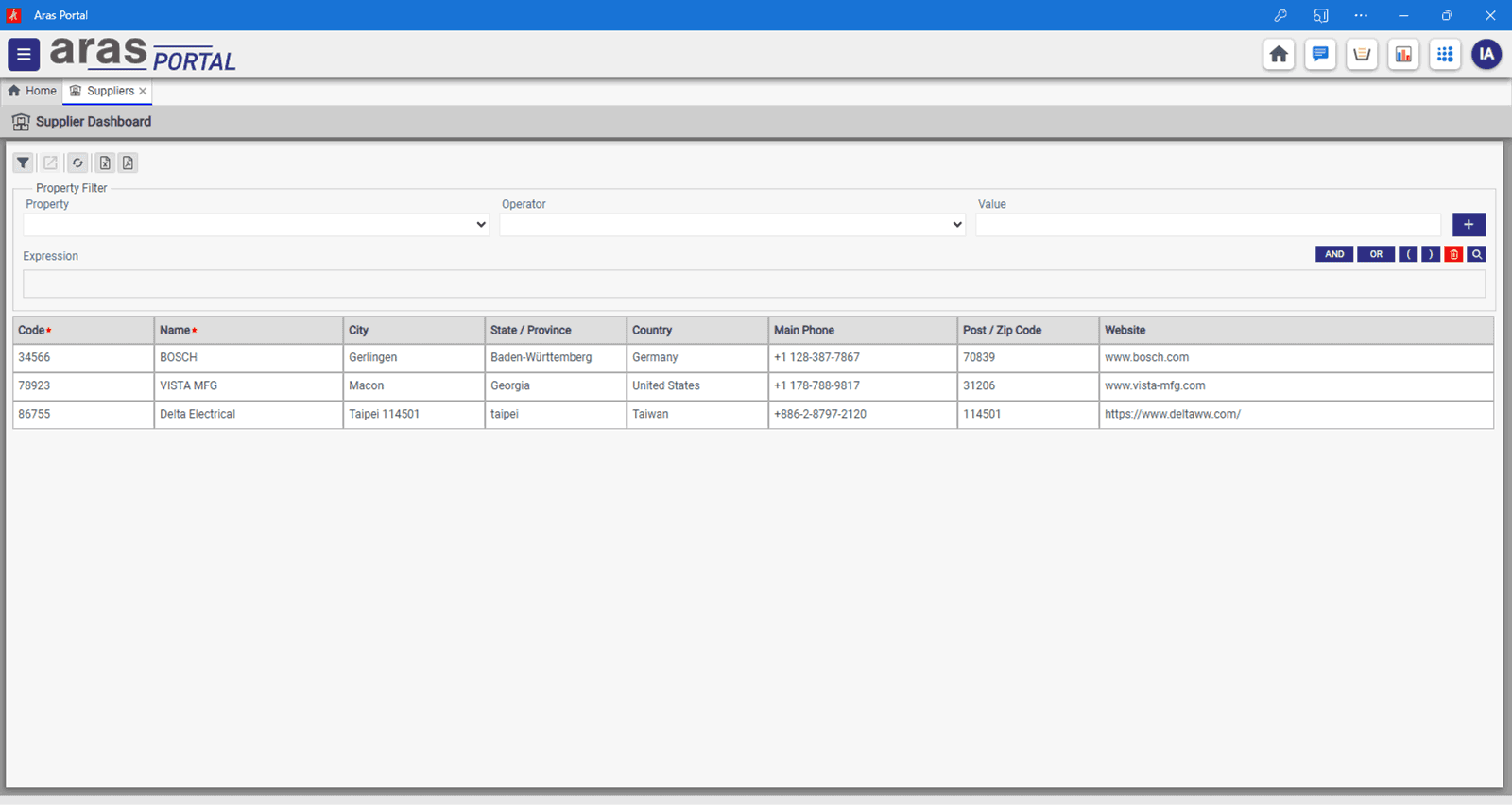
Task: Open the Operator dropdown
Action: [x=732, y=225]
